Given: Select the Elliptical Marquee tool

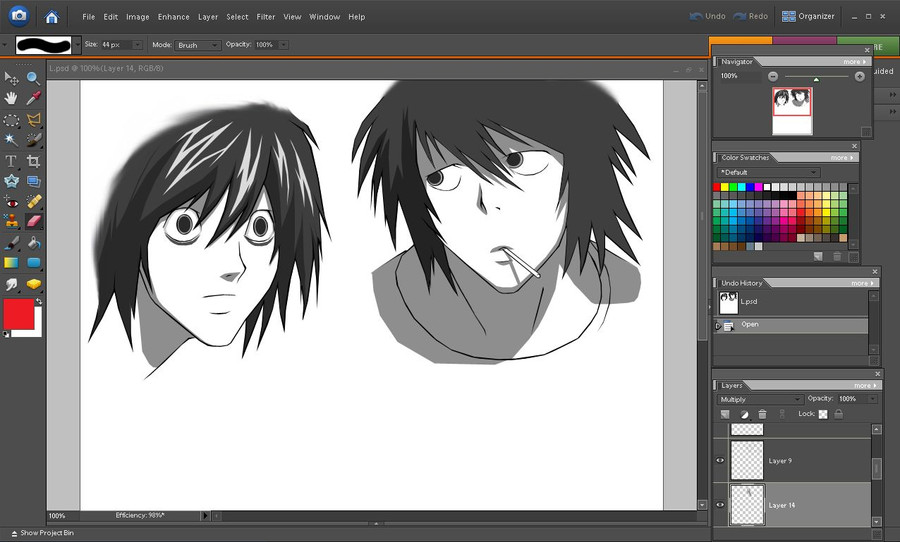Looking at the screenshot, I should click(11, 120).
